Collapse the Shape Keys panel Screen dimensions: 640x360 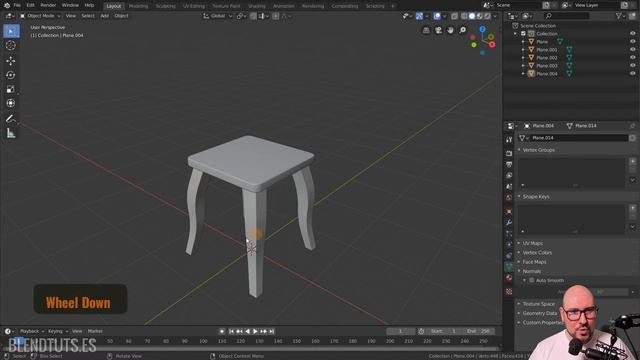pos(536,196)
